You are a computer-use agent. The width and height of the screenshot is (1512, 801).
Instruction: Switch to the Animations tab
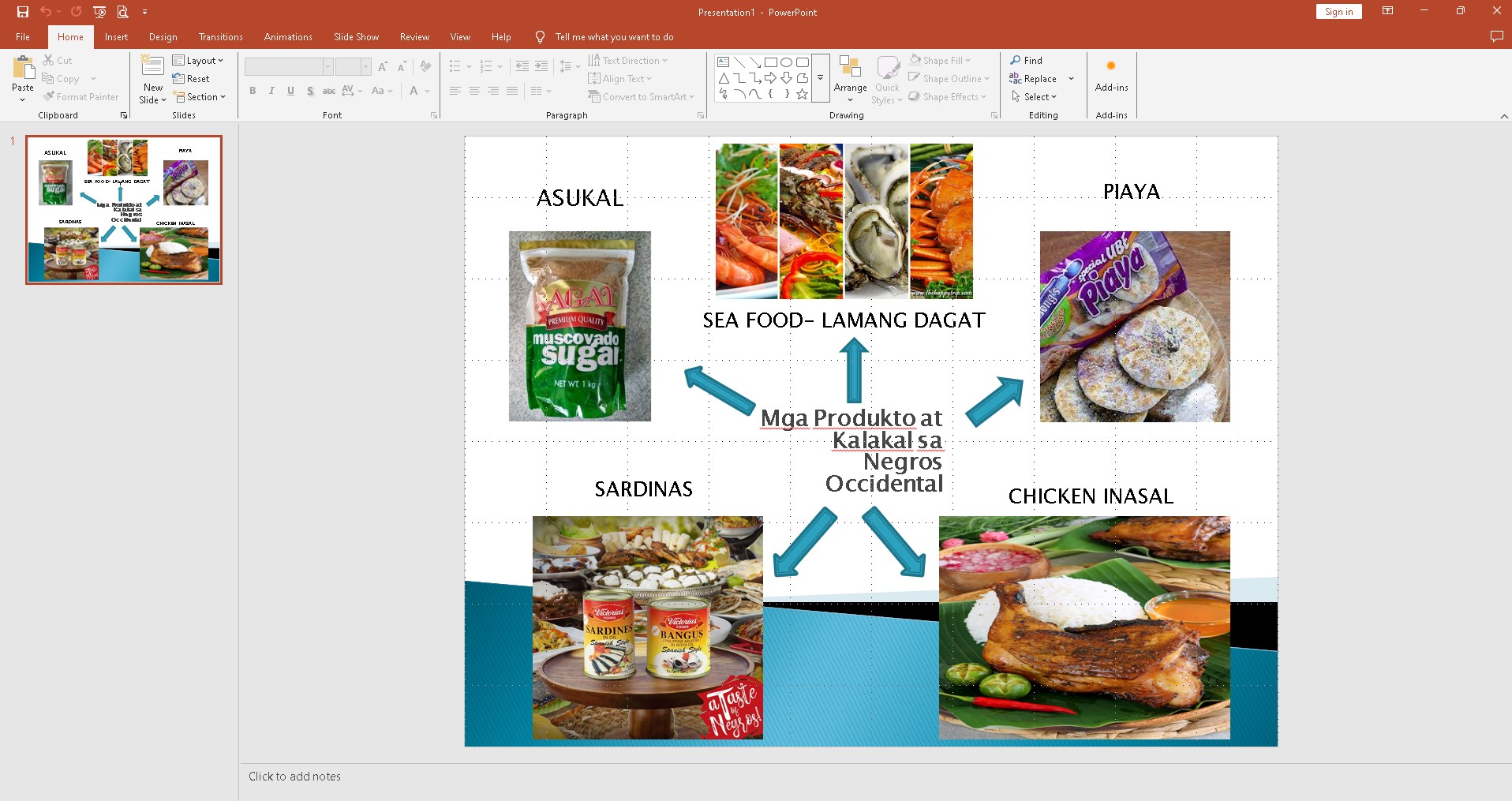[x=288, y=36]
